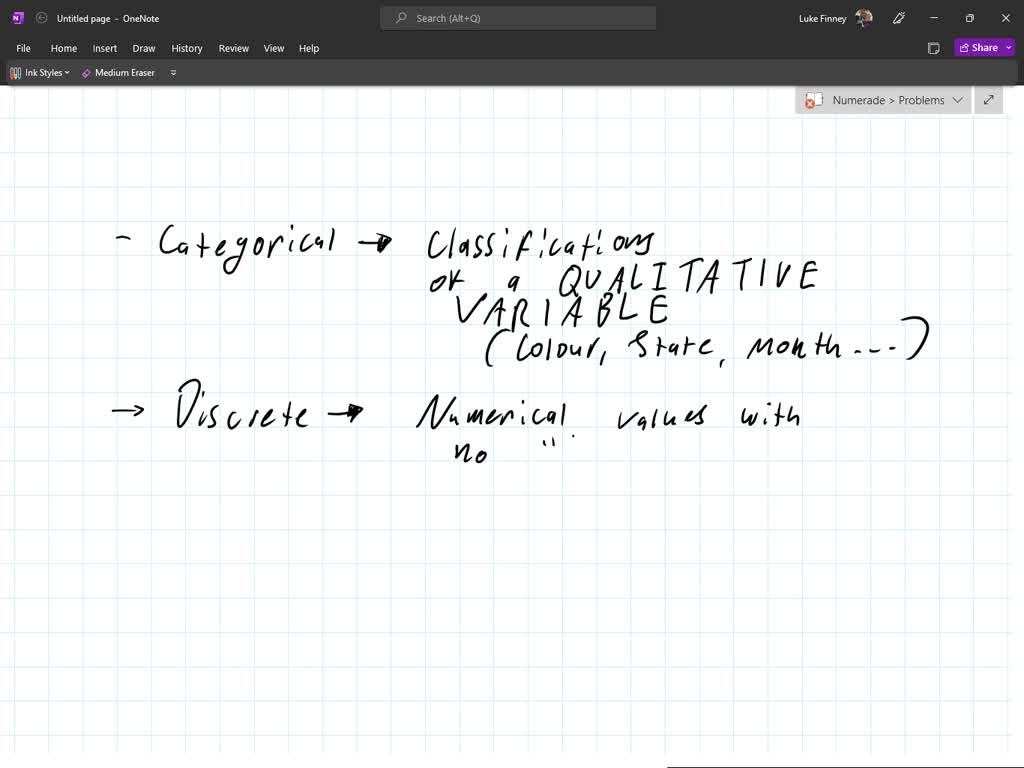Click the OneNote app logo icon
This screenshot has width=1024, height=768.
click(x=17, y=18)
